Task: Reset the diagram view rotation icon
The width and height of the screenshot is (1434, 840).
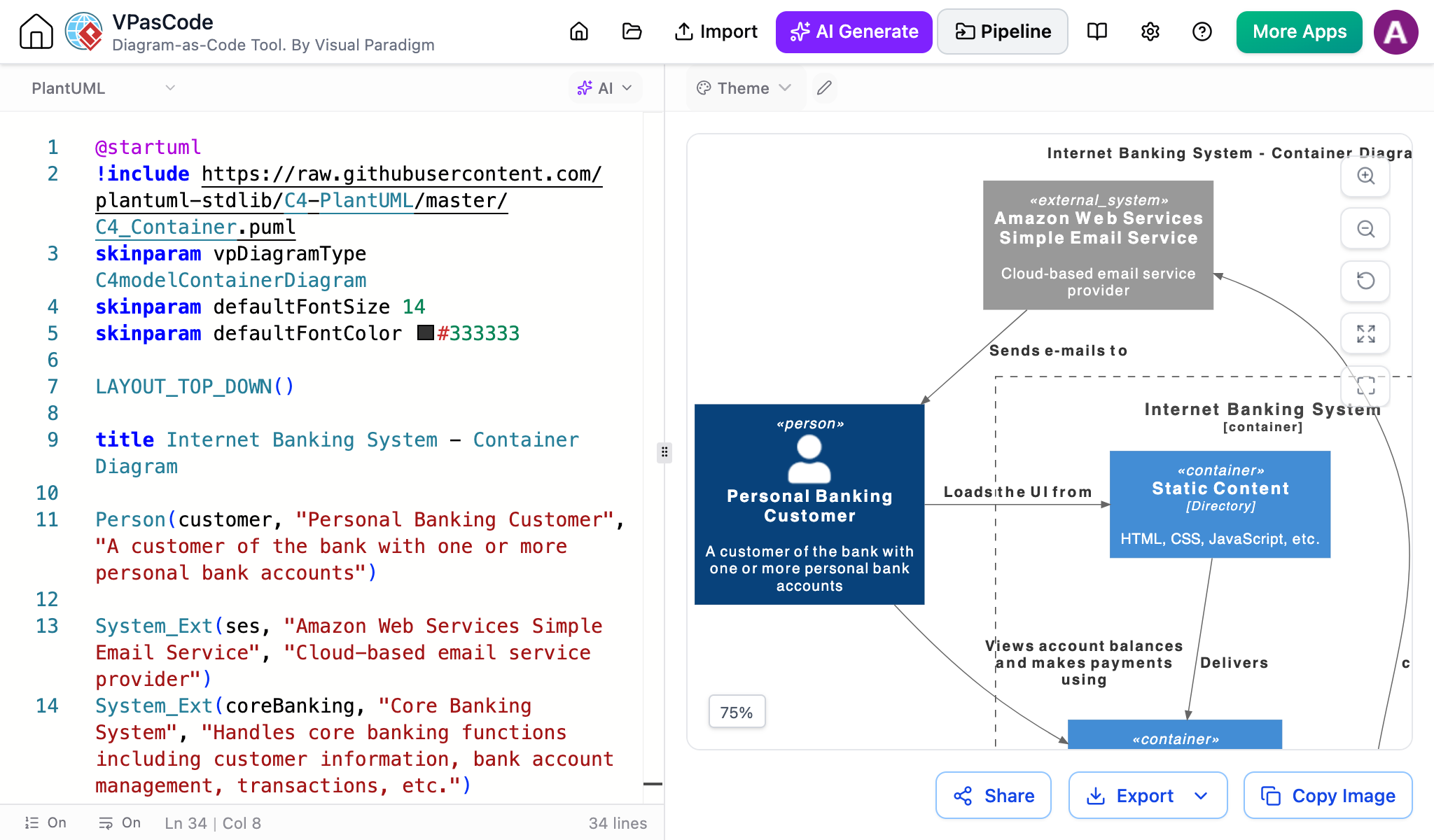Action: pyautogui.click(x=1365, y=281)
